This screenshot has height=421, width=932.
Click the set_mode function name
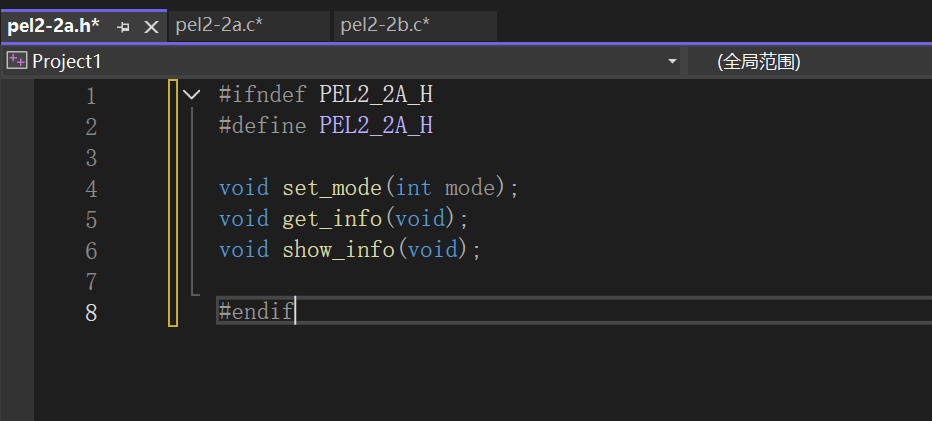pos(331,188)
